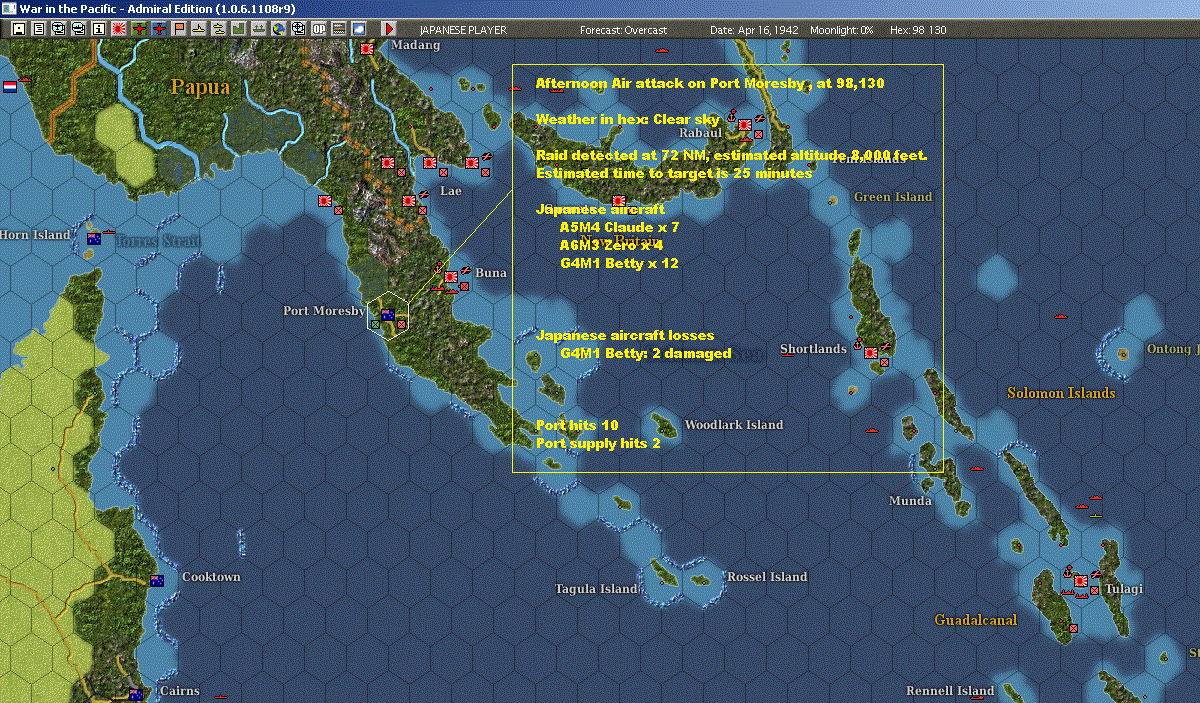Screen dimensions: 1200x703
Task: Click red plane on green background icon
Action: [x=139, y=29]
